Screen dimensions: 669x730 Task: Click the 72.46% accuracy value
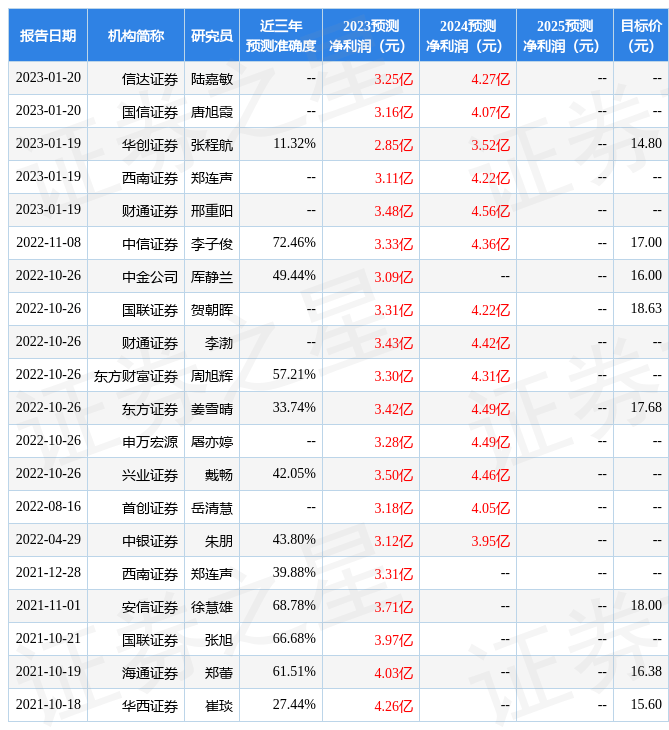pyautogui.click(x=294, y=243)
